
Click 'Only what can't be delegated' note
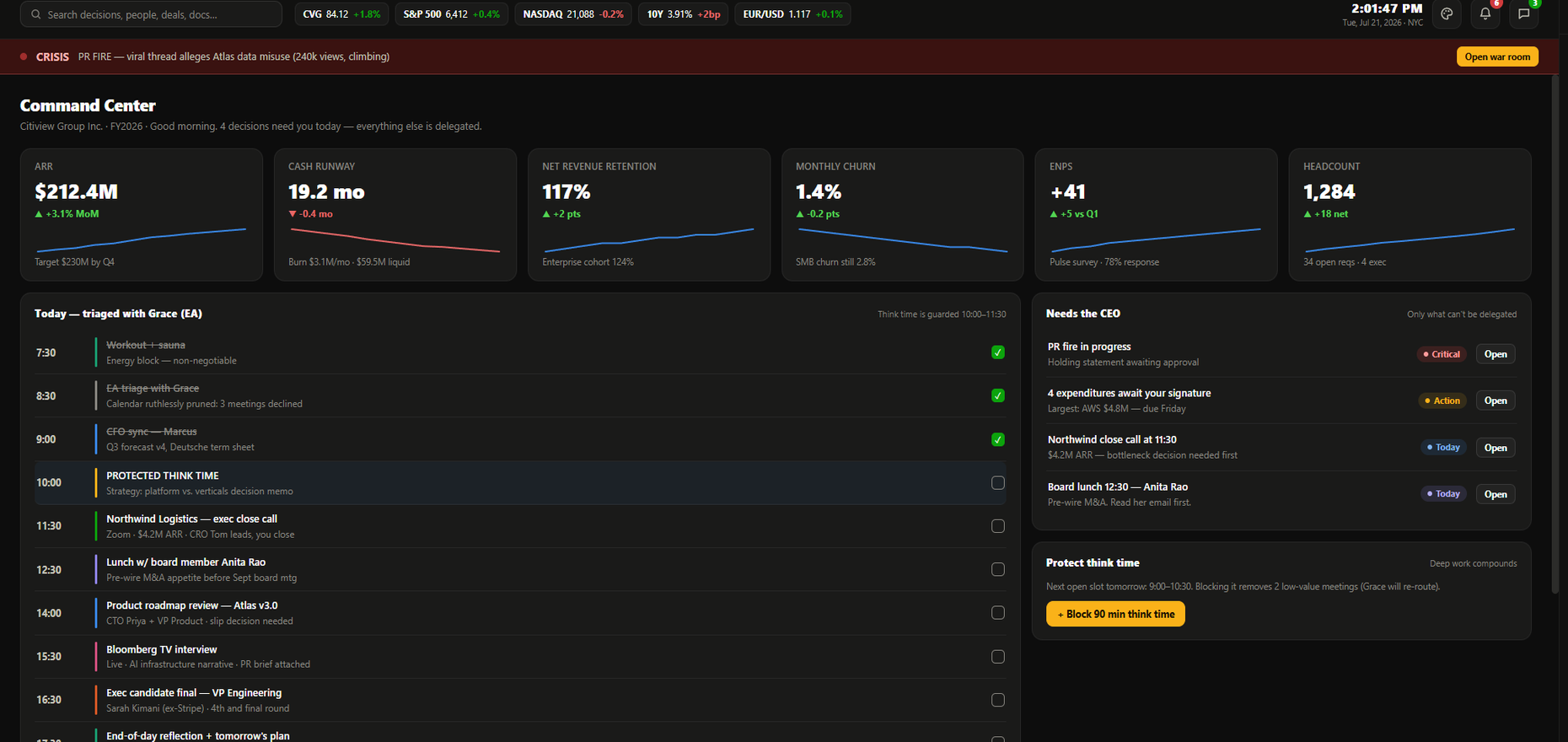(1462, 315)
